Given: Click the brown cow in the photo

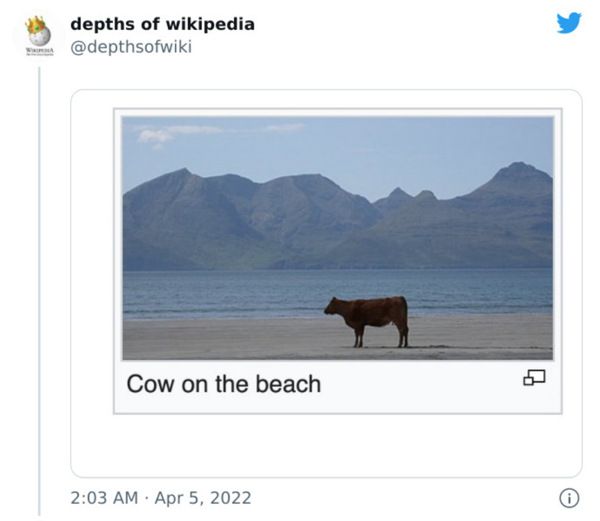Looking at the screenshot, I should click(370, 318).
